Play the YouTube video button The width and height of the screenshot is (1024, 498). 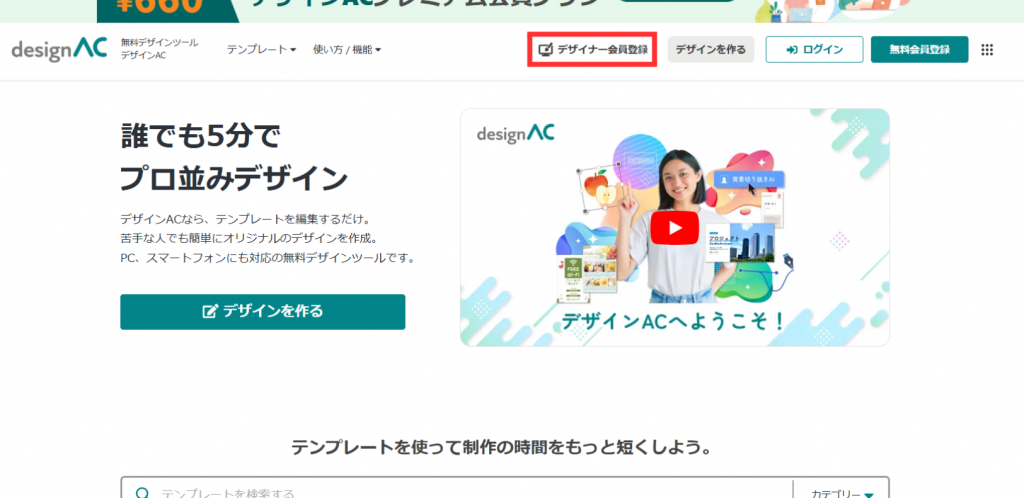coord(675,228)
